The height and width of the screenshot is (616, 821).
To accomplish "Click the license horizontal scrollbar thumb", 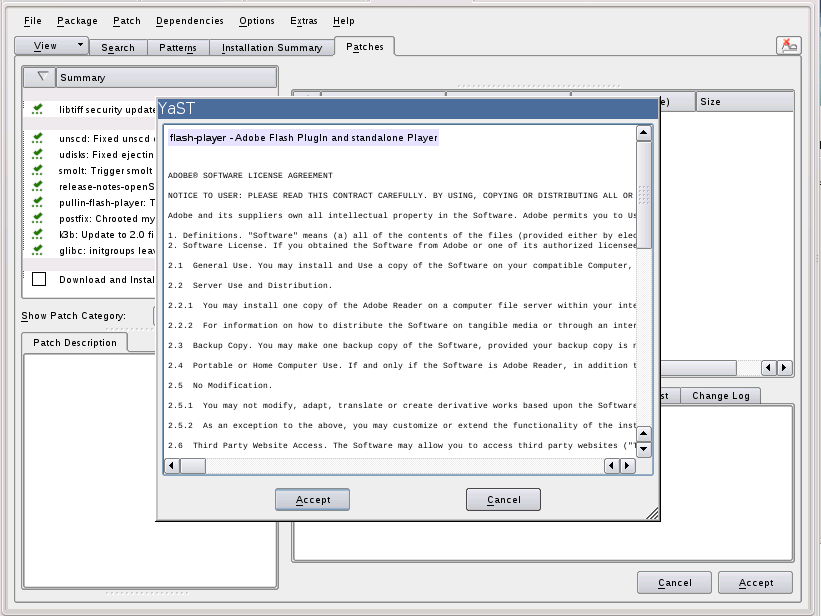I will click(193, 465).
